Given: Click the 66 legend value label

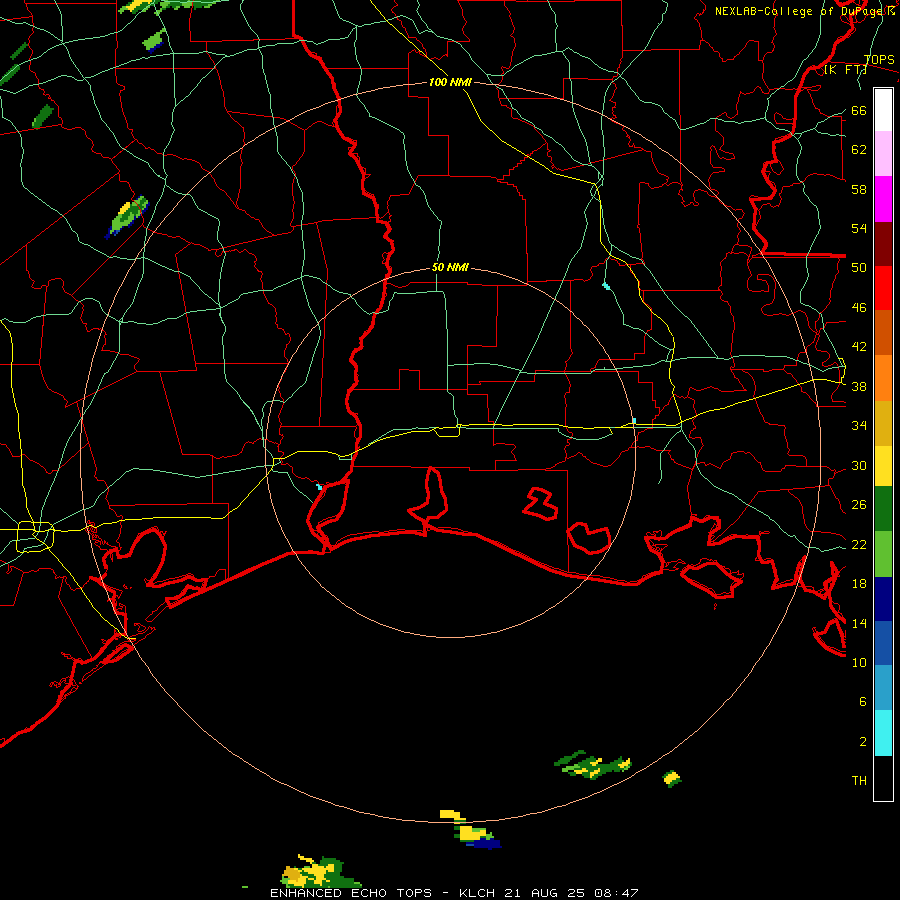Looking at the screenshot, I should click(x=859, y=110).
